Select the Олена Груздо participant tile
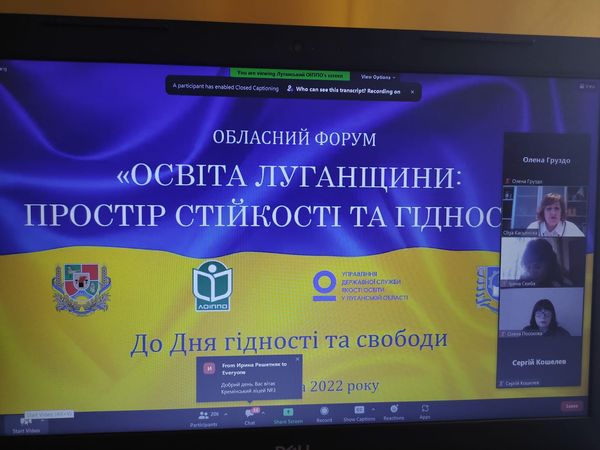 pos(546,159)
